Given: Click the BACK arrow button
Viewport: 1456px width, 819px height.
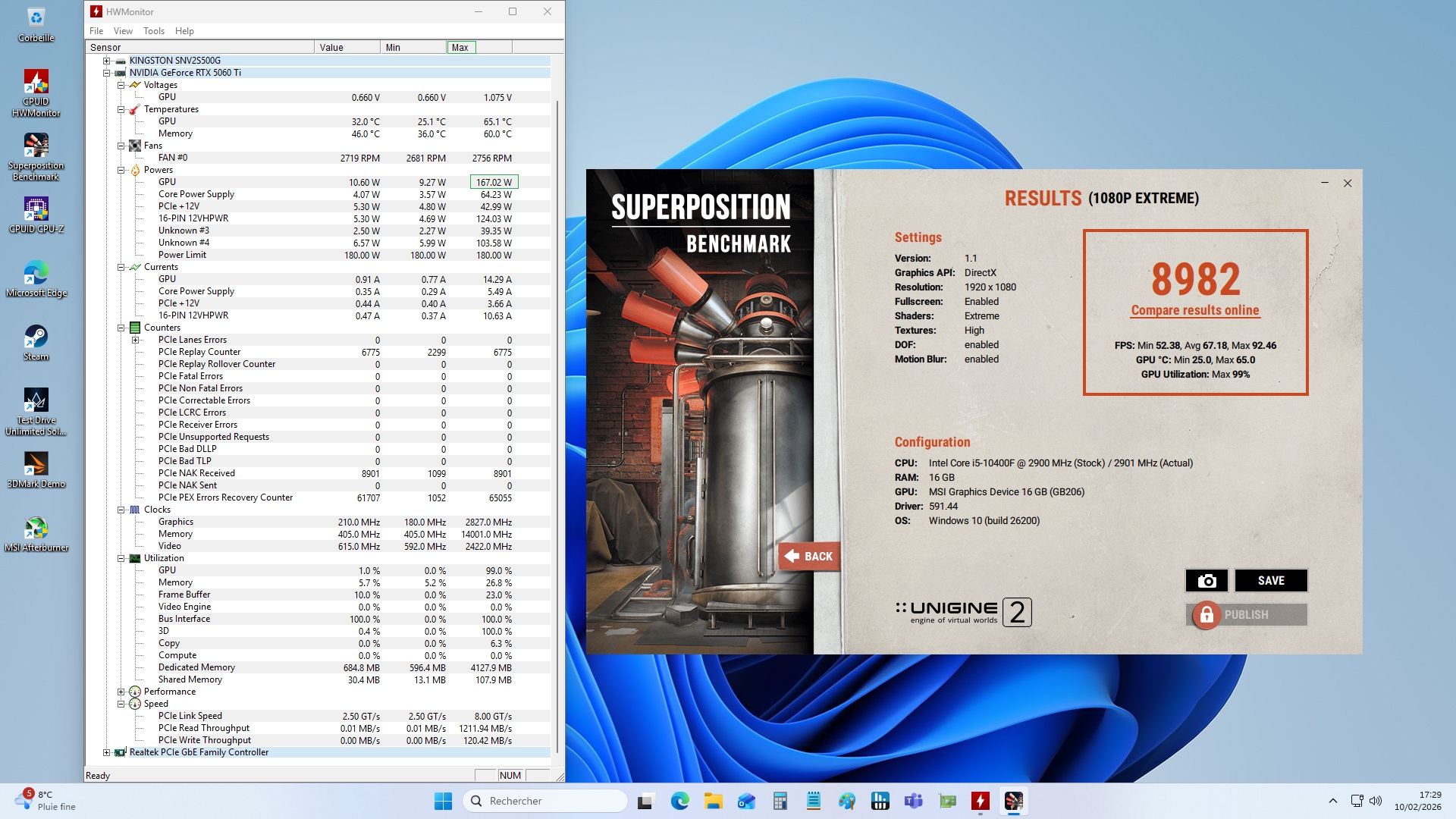Looking at the screenshot, I should (x=809, y=557).
